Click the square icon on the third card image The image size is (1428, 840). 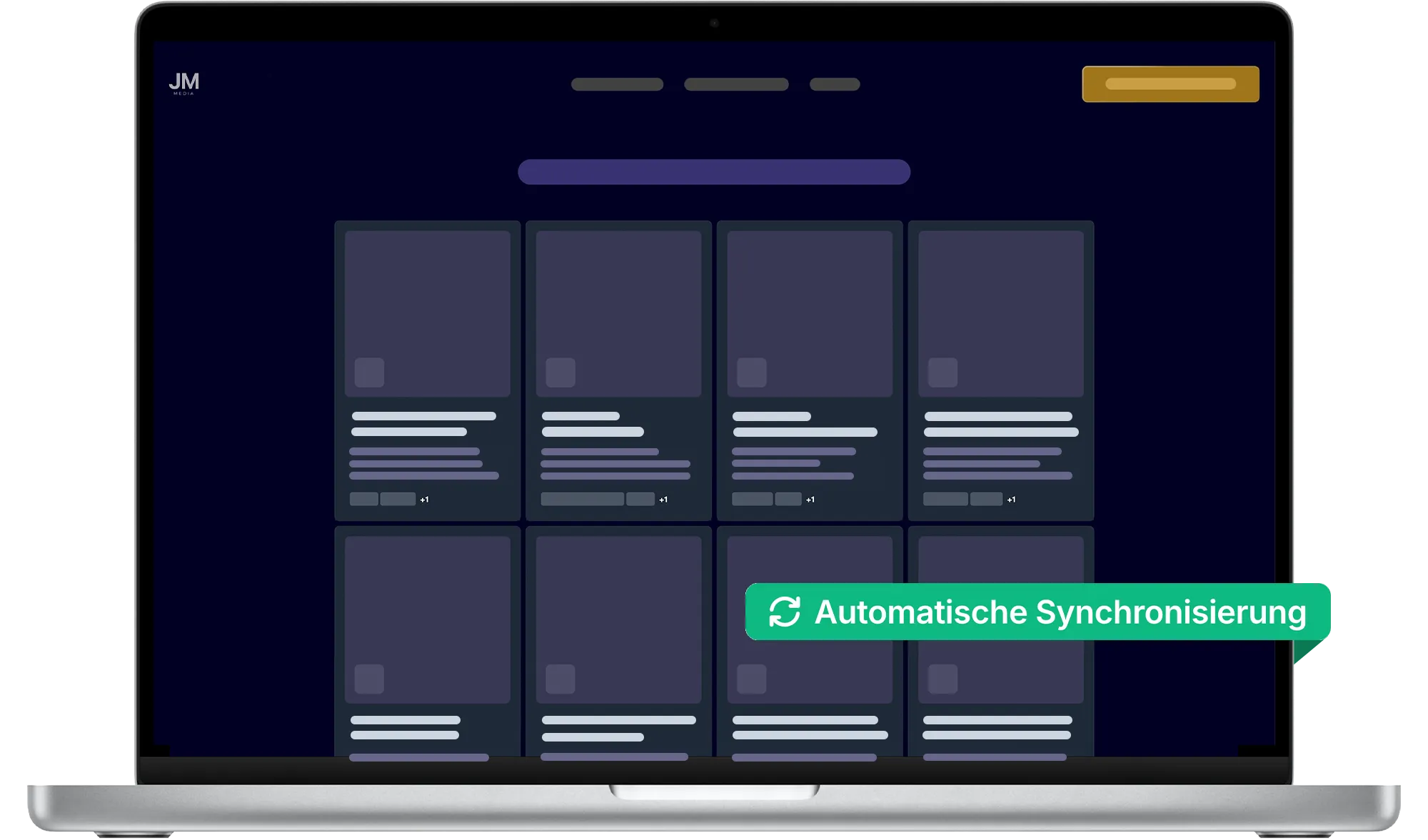coord(751,371)
